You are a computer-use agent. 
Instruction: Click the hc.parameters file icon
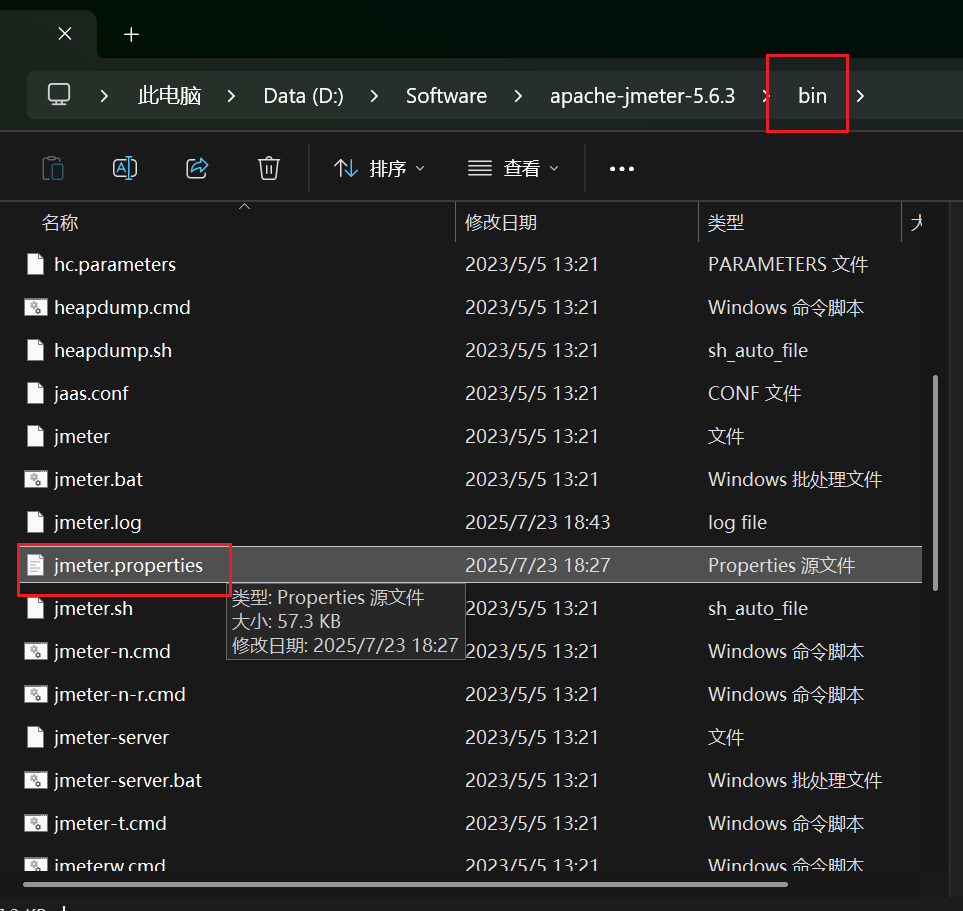click(36, 264)
